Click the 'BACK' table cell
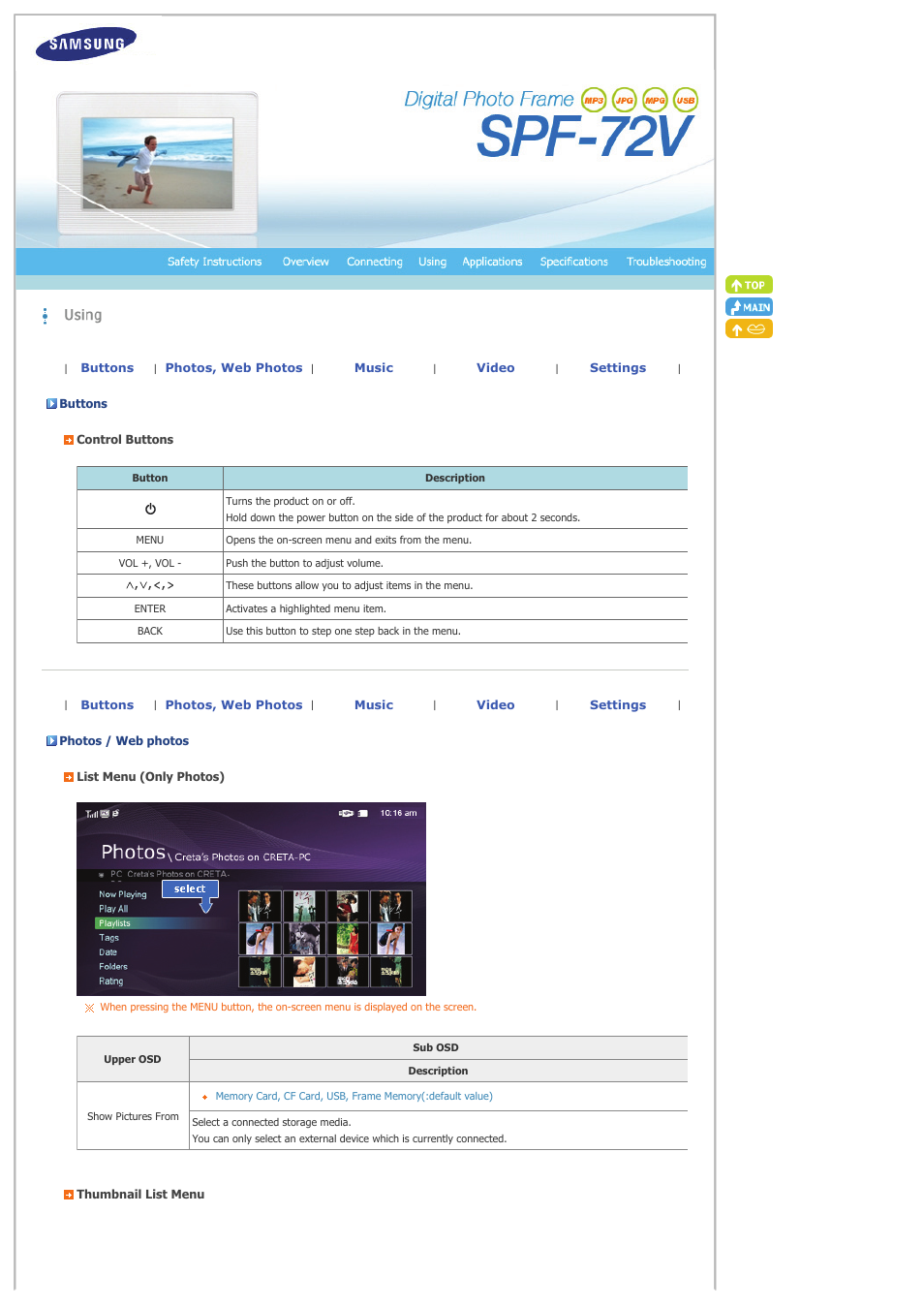 (x=150, y=632)
